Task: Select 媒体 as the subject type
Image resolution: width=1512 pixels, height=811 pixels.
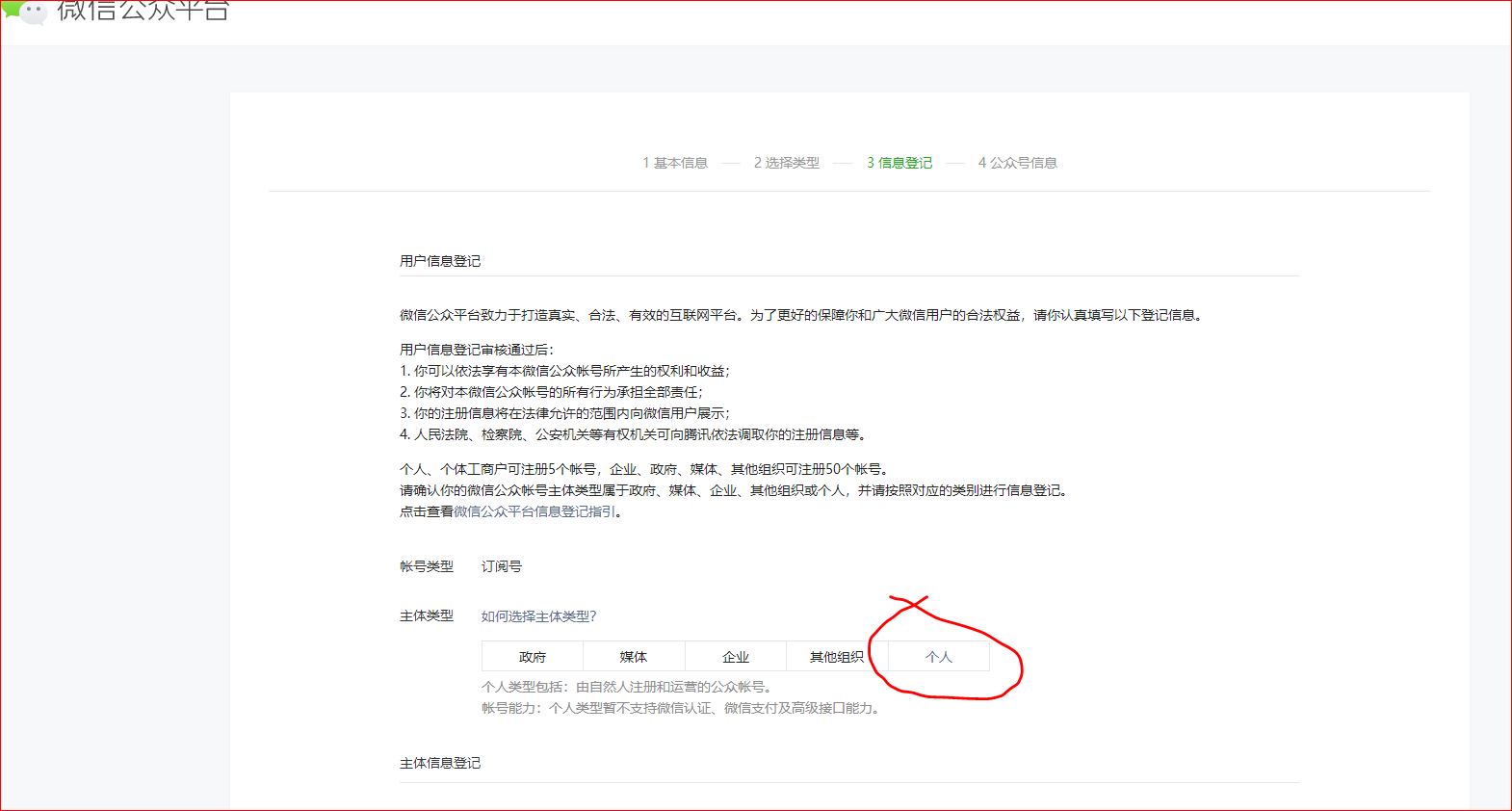Action: 634,657
